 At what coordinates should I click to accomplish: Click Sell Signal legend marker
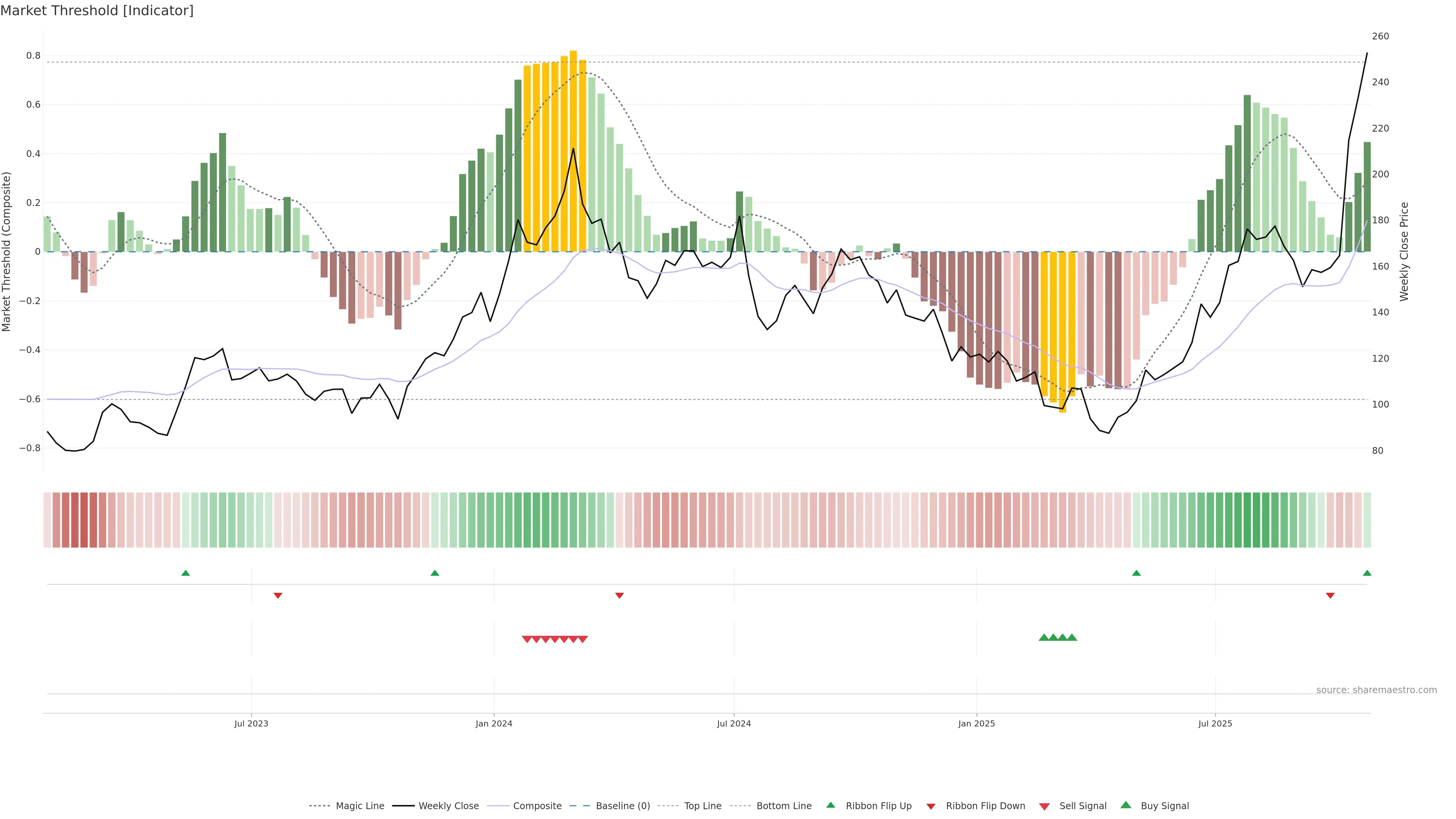1045,806
